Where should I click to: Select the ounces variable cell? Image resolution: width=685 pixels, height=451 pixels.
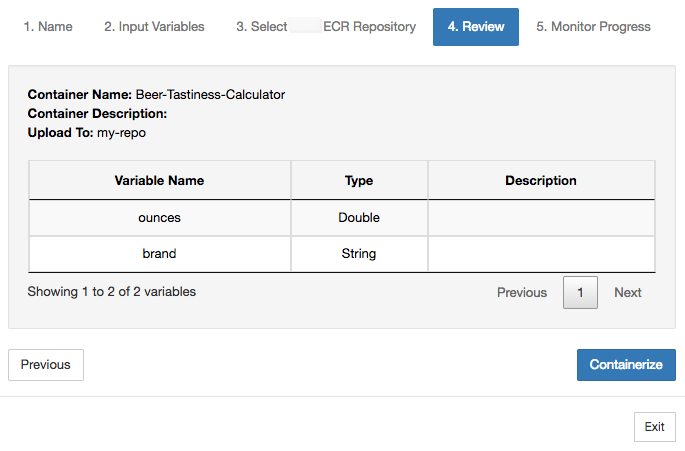point(159,217)
